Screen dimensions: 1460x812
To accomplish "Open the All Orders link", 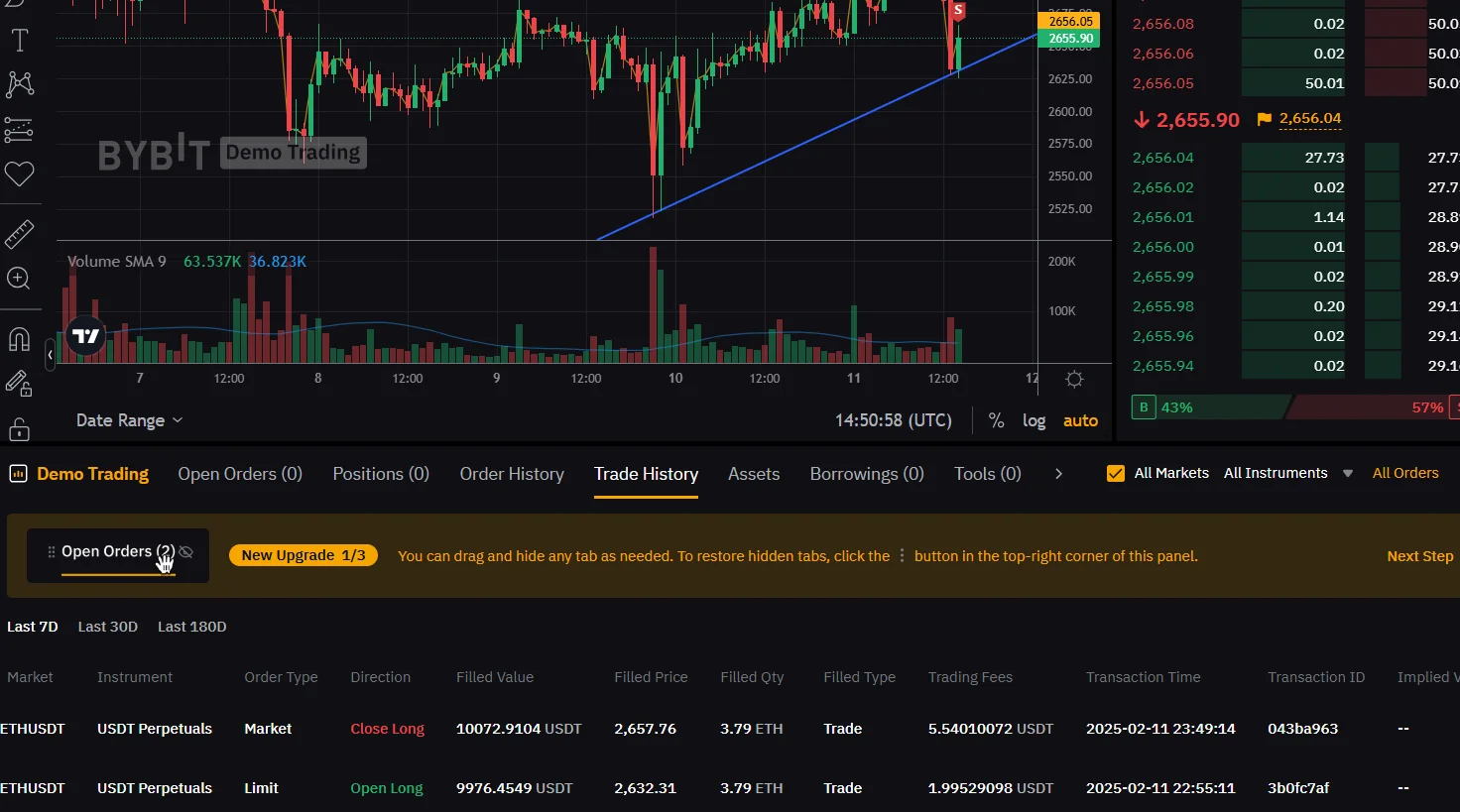I will pyautogui.click(x=1405, y=473).
